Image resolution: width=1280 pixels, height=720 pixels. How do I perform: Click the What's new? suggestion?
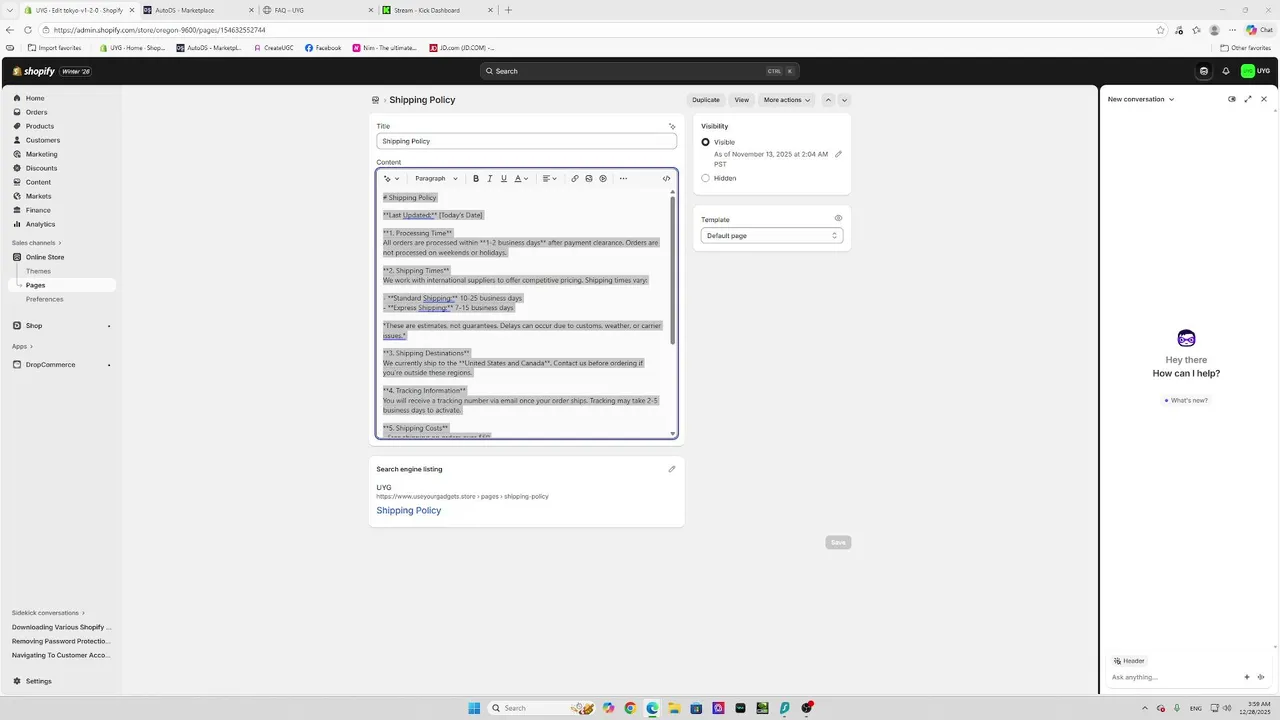pyautogui.click(x=1187, y=400)
